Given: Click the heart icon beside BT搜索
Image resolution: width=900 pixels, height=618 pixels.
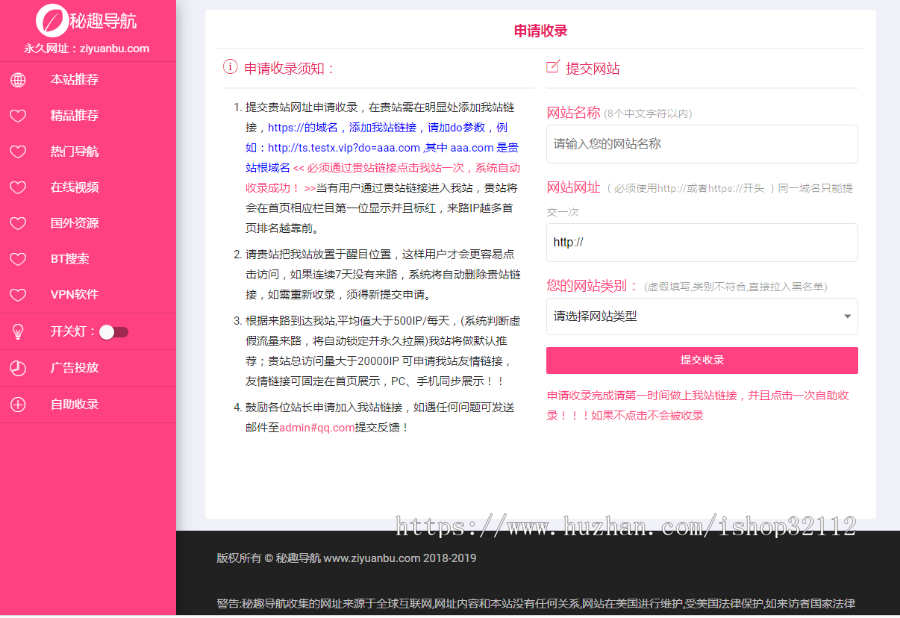Looking at the screenshot, I should click(18, 259).
